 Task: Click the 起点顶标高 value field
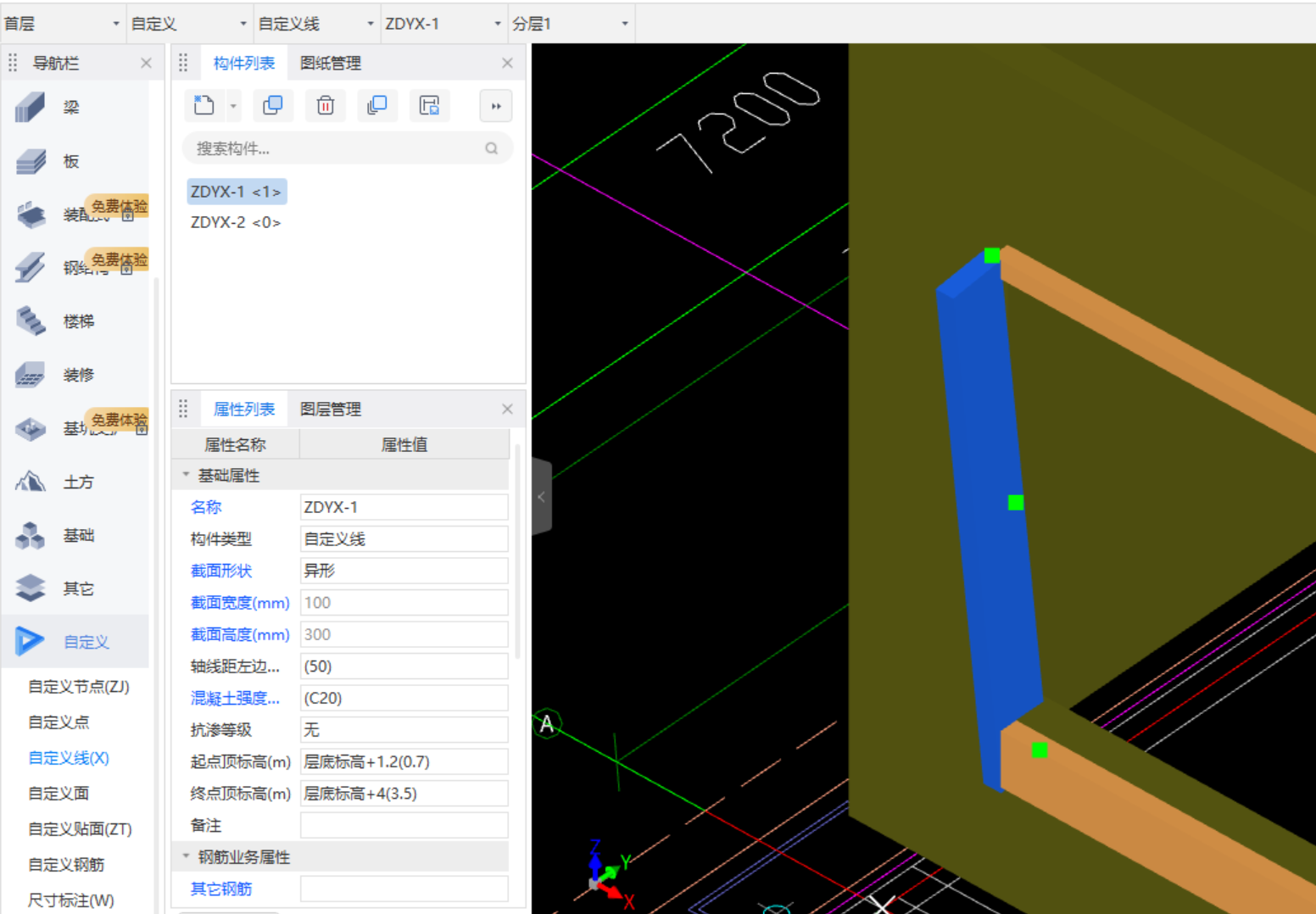(x=404, y=761)
